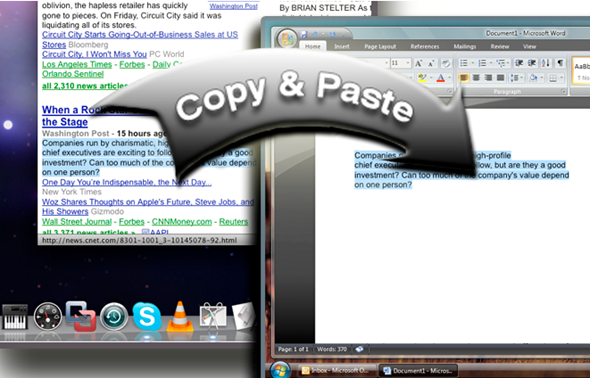
Task: Open the Los Angeles Times link
Action: 77,64
